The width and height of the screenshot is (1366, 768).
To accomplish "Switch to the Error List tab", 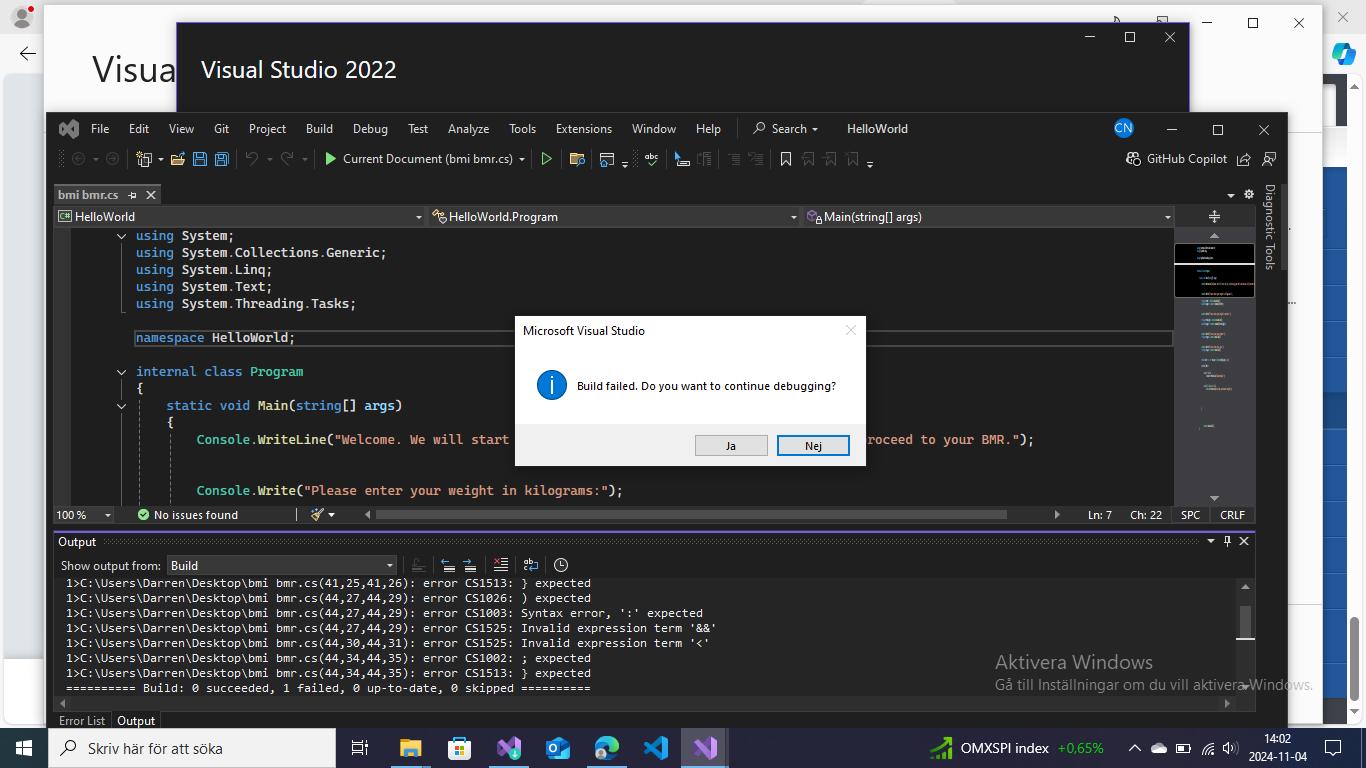I will tap(81, 721).
